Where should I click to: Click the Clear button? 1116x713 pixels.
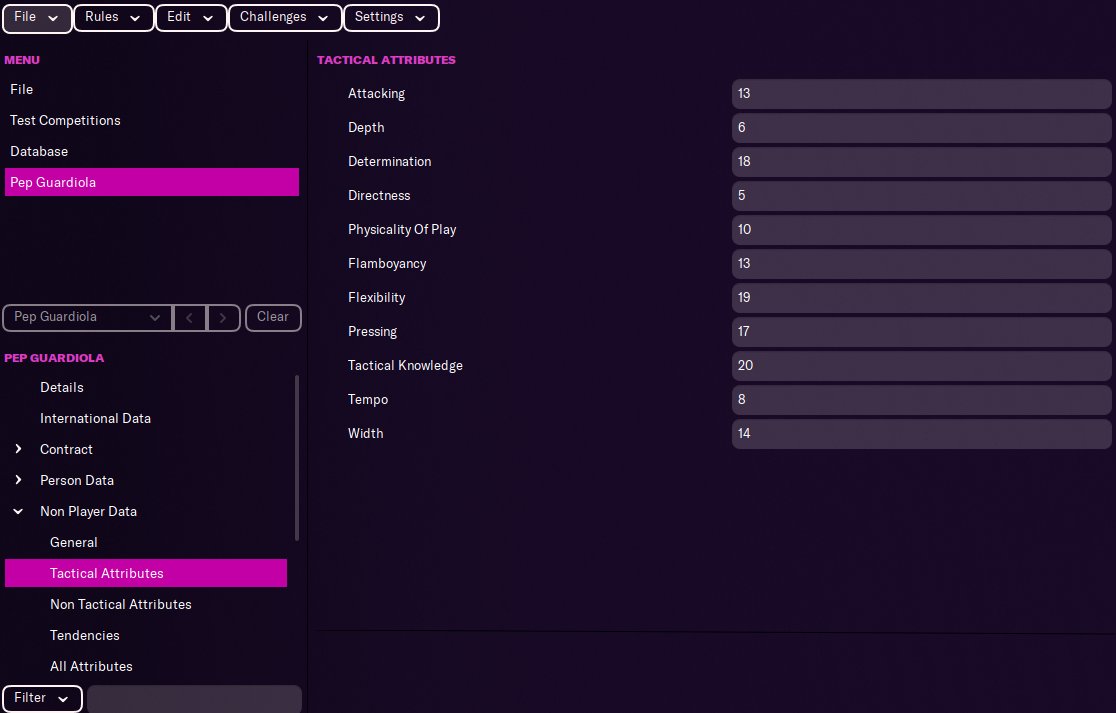click(x=273, y=317)
